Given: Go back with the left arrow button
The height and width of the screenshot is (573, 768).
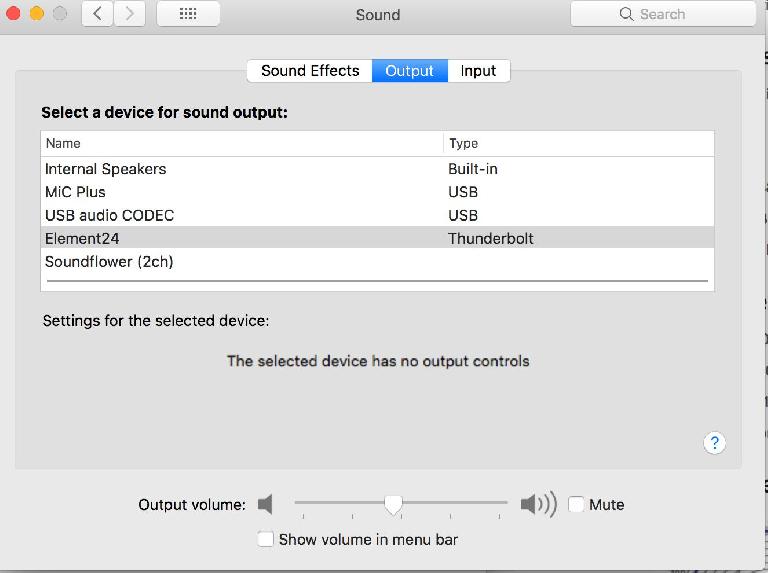Looking at the screenshot, I should coord(97,14).
